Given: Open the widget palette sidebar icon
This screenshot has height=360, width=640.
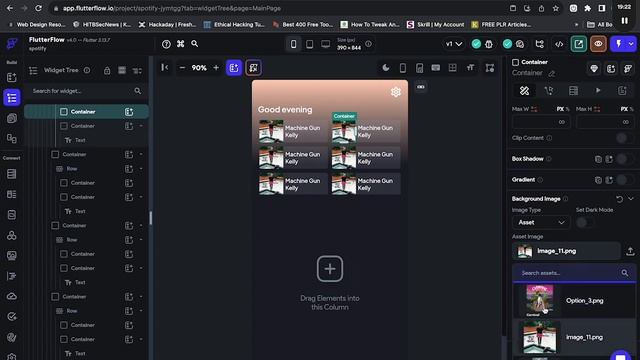Looking at the screenshot, I should [x=12, y=78].
